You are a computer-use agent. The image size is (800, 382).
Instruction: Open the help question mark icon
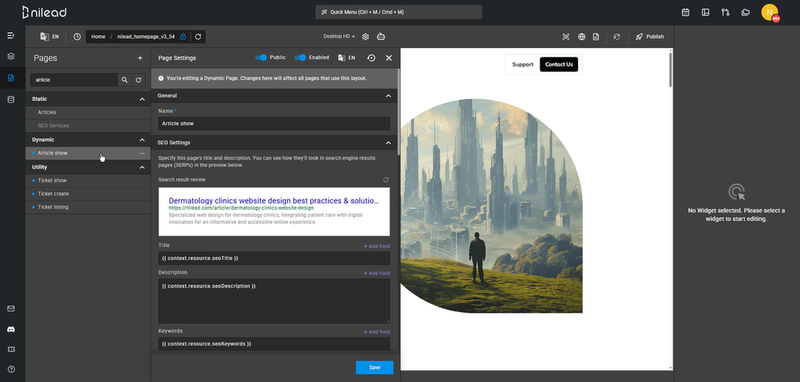pos(11,369)
